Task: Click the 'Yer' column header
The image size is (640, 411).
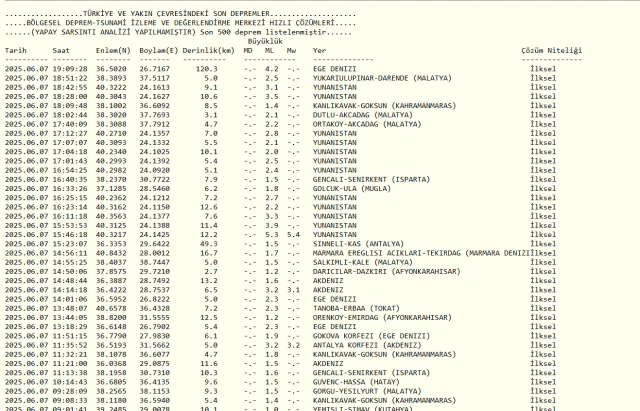Action: click(x=320, y=51)
